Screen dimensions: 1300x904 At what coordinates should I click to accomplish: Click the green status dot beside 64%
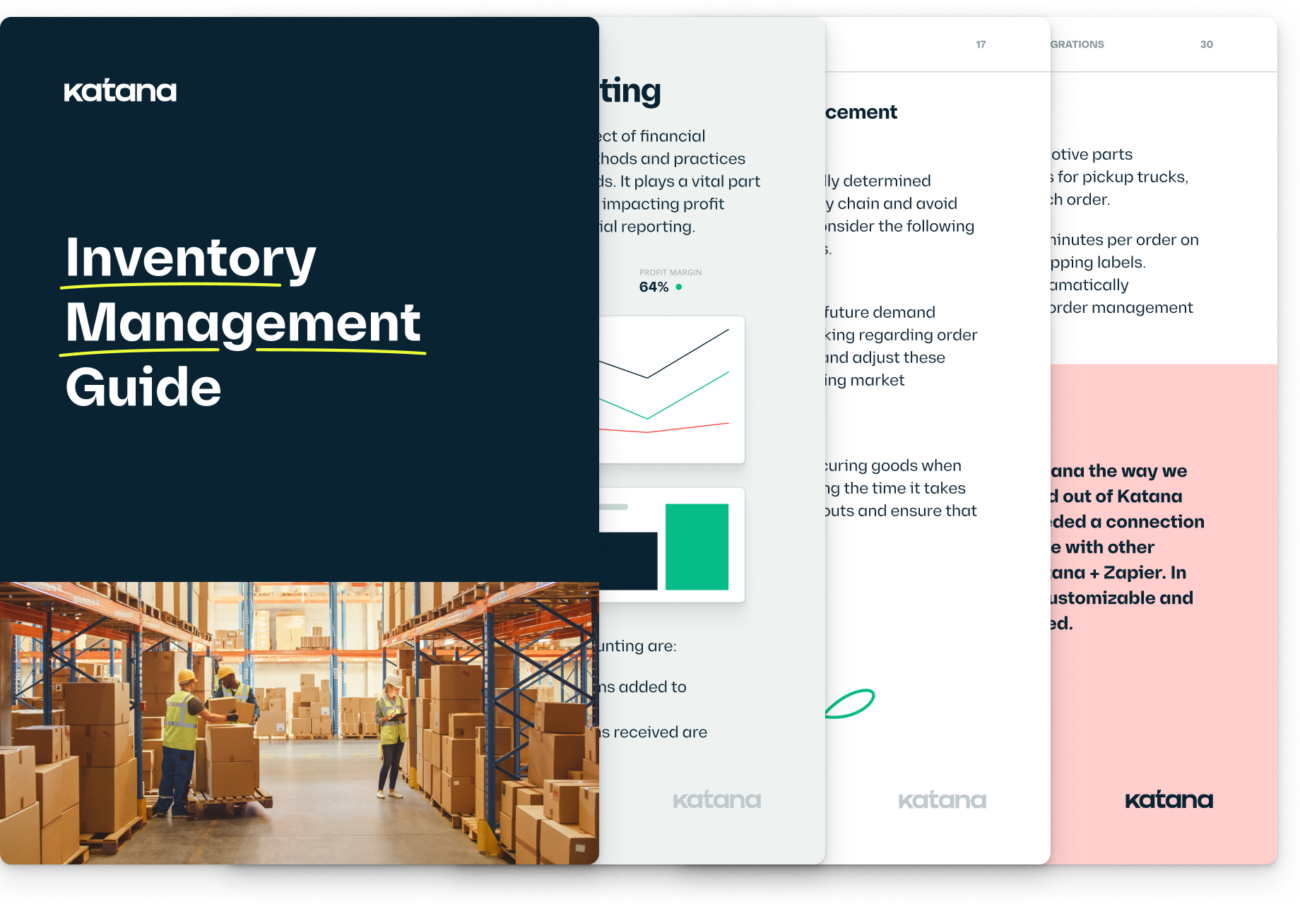coord(678,286)
